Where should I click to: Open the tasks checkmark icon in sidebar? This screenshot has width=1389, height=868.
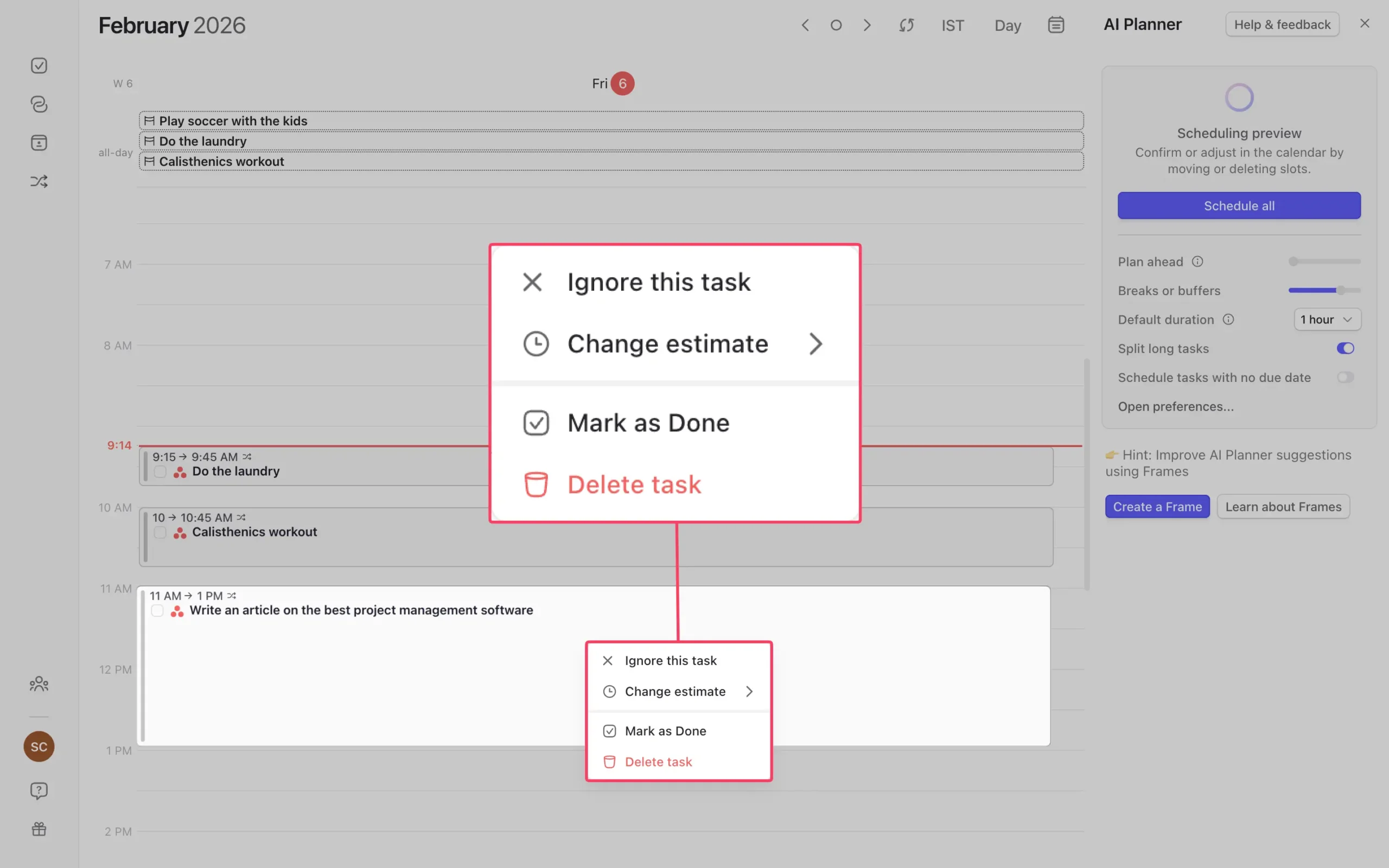(39, 66)
